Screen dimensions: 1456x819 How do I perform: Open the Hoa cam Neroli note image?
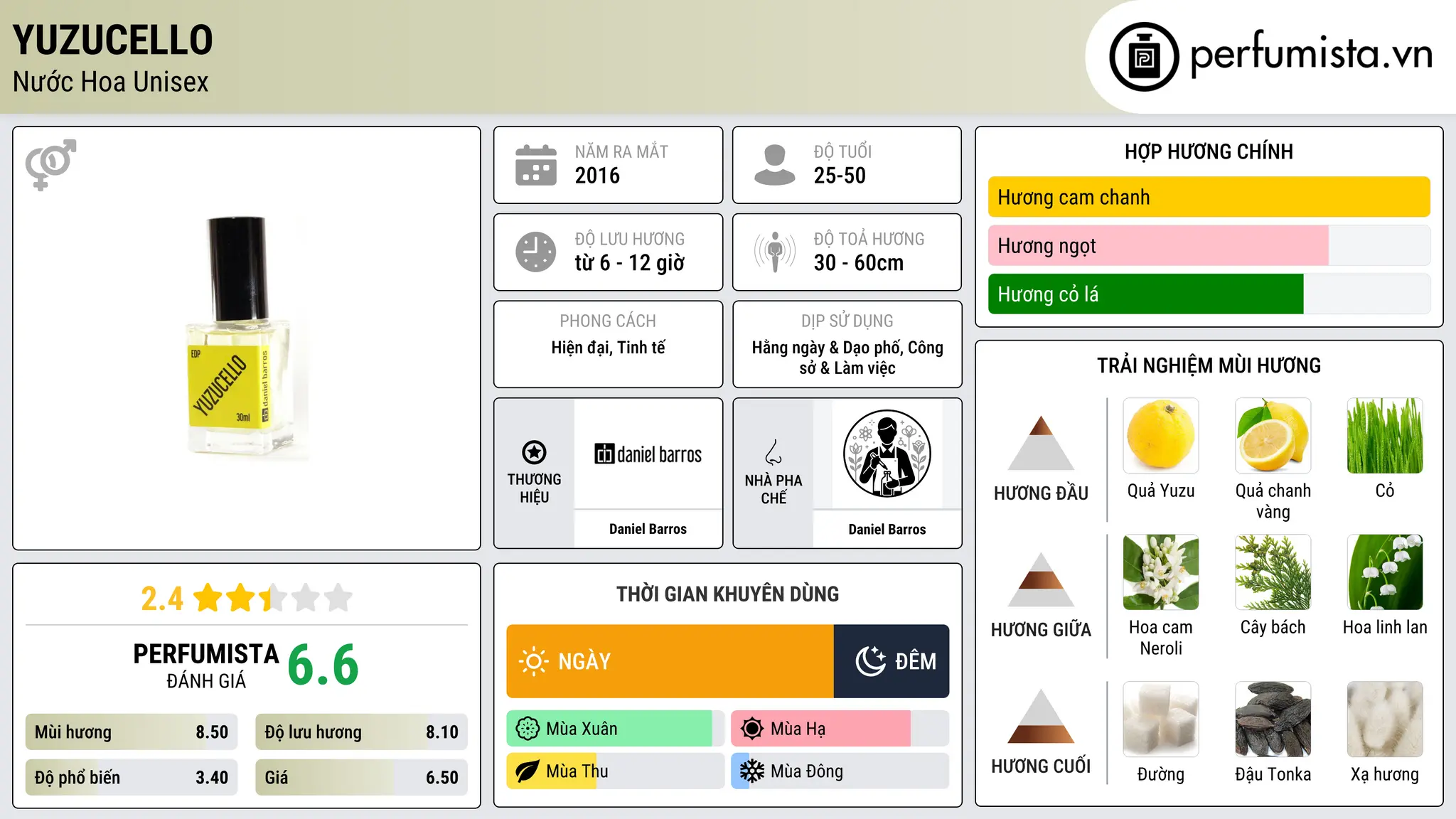pyautogui.click(x=1161, y=572)
